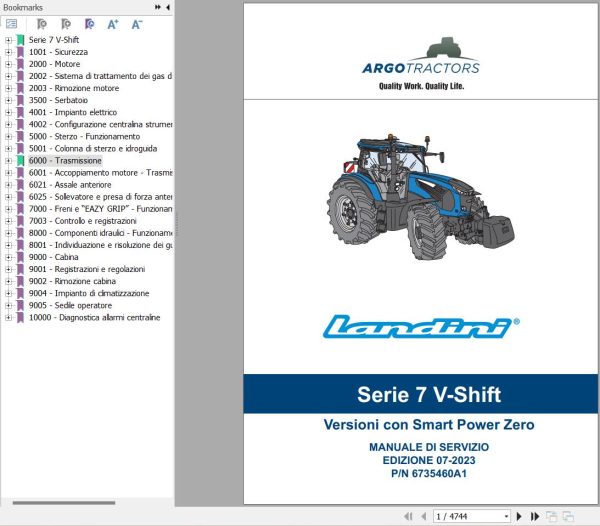The image size is (600, 526).
Task: Click the tractor illustration on the cover page
Action: pos(421,197)
